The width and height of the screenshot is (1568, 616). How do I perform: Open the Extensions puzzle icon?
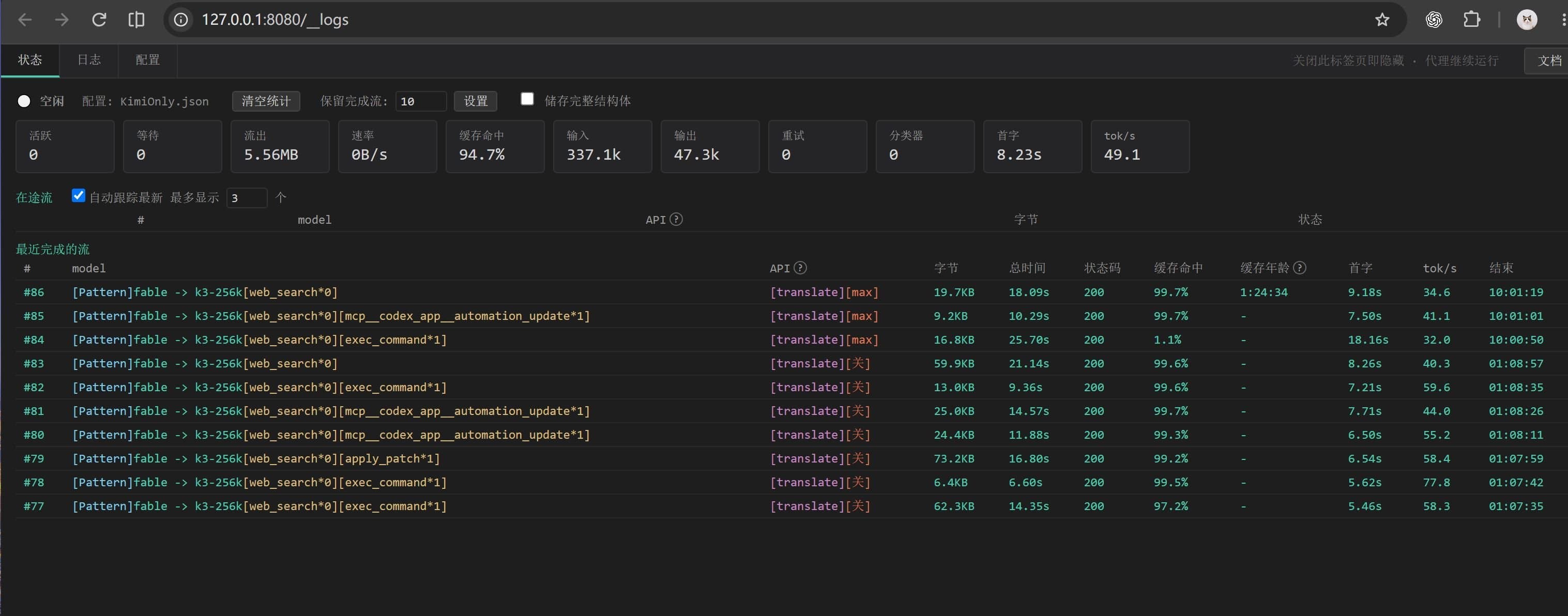(1471, 20)
